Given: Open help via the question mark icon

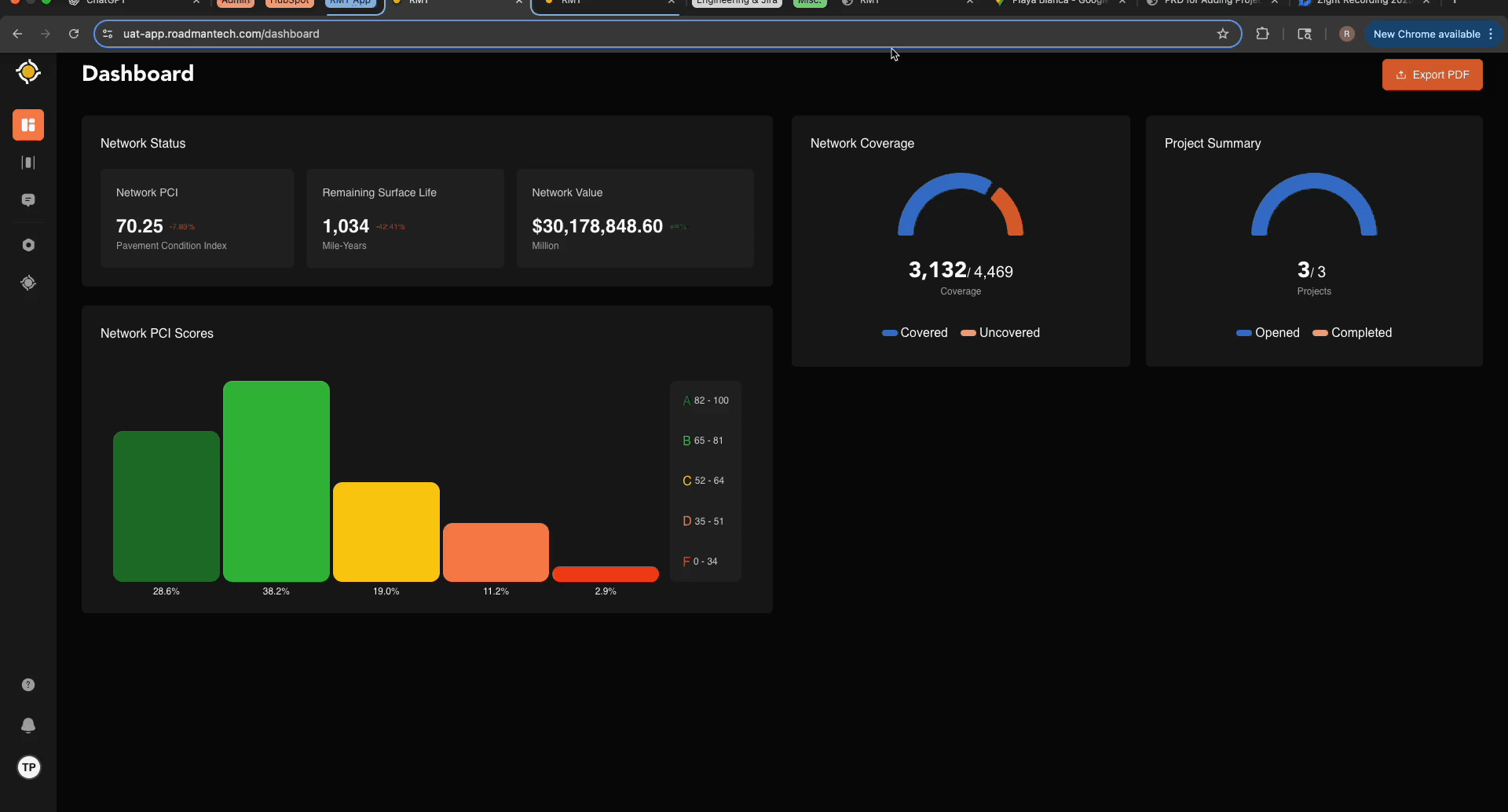Looking at the screenshot, I should click(28, 684).
